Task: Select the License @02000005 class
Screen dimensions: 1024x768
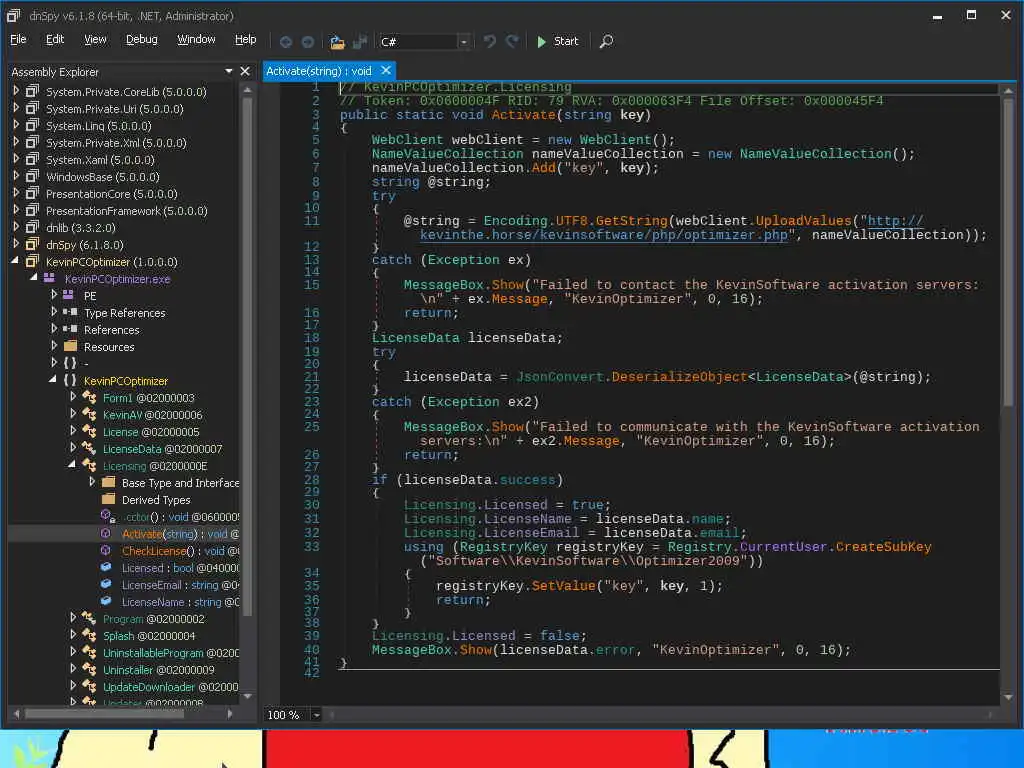Action: pos(151,432)
